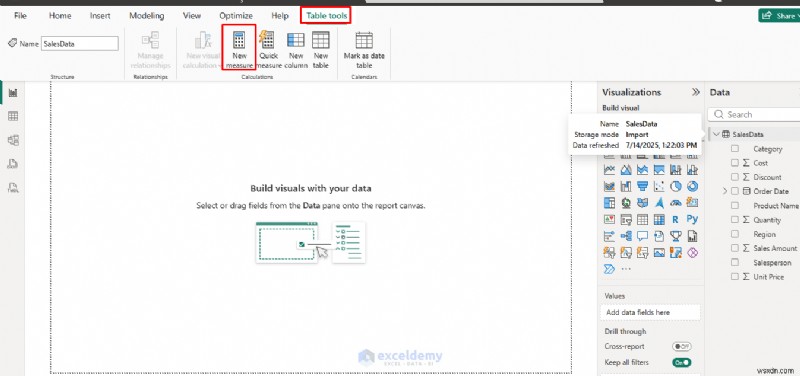Collapse the SalesData table tree
Screen dimensions: 800x376
716,134
